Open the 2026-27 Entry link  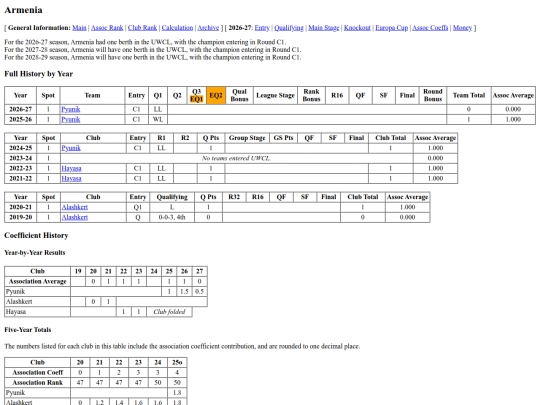click(262, 28)
